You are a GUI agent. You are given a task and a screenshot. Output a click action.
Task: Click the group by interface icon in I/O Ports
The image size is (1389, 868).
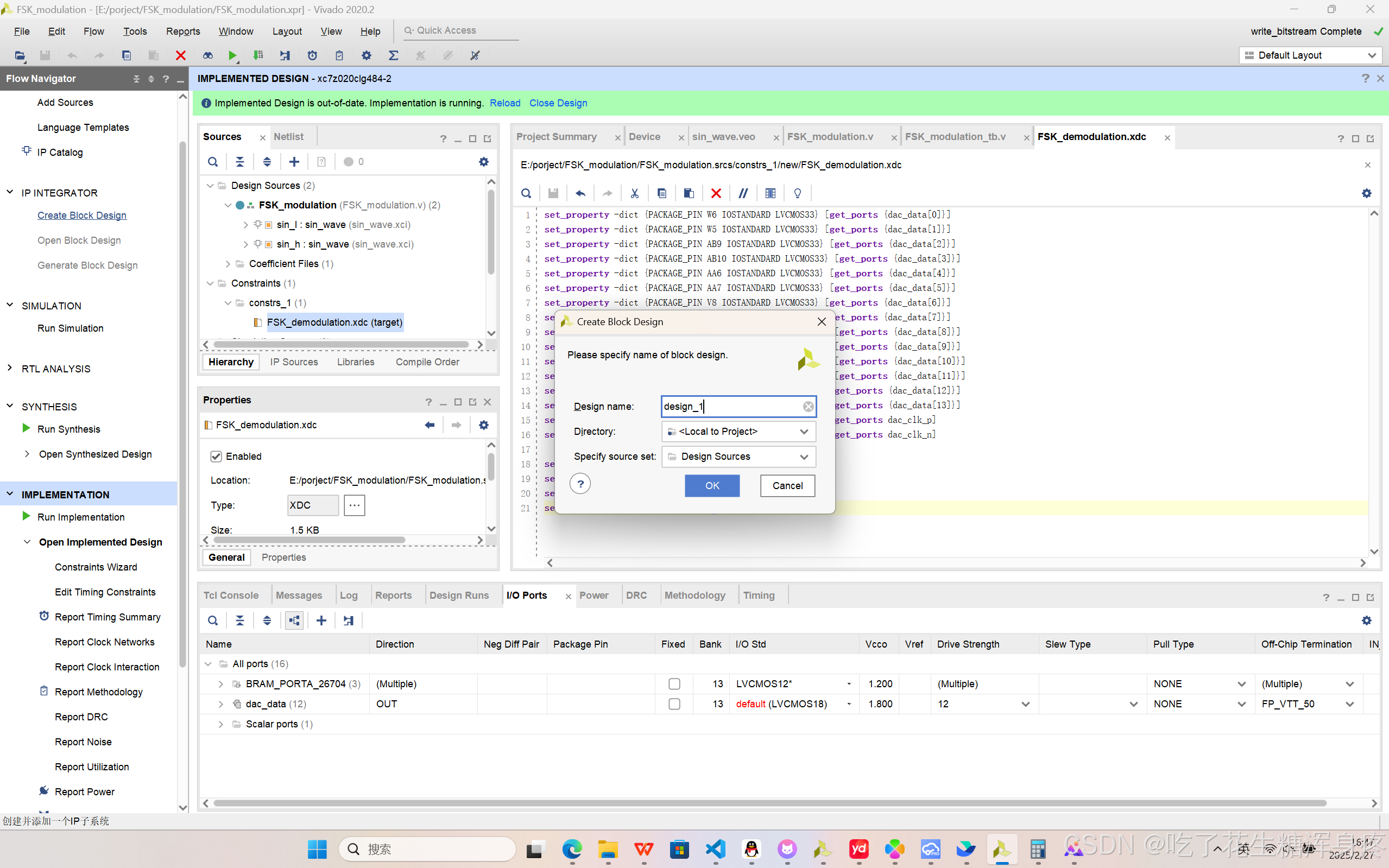point(294,620)
